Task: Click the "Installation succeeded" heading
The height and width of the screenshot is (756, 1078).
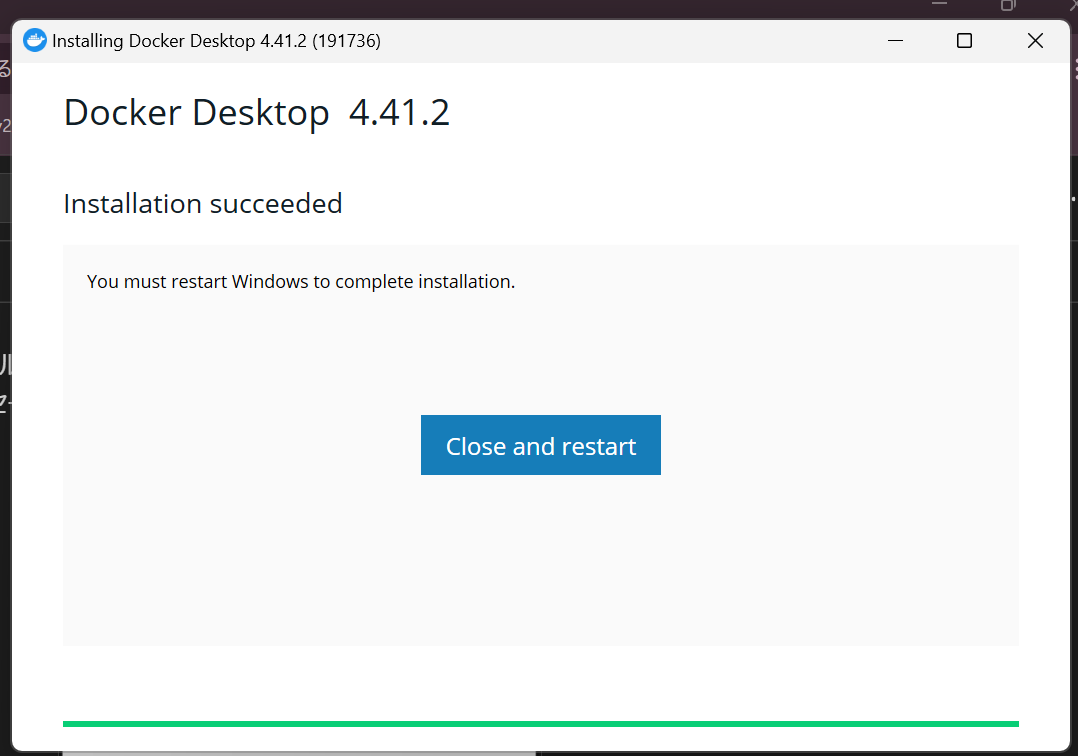Action: click(x=203, y=204)
